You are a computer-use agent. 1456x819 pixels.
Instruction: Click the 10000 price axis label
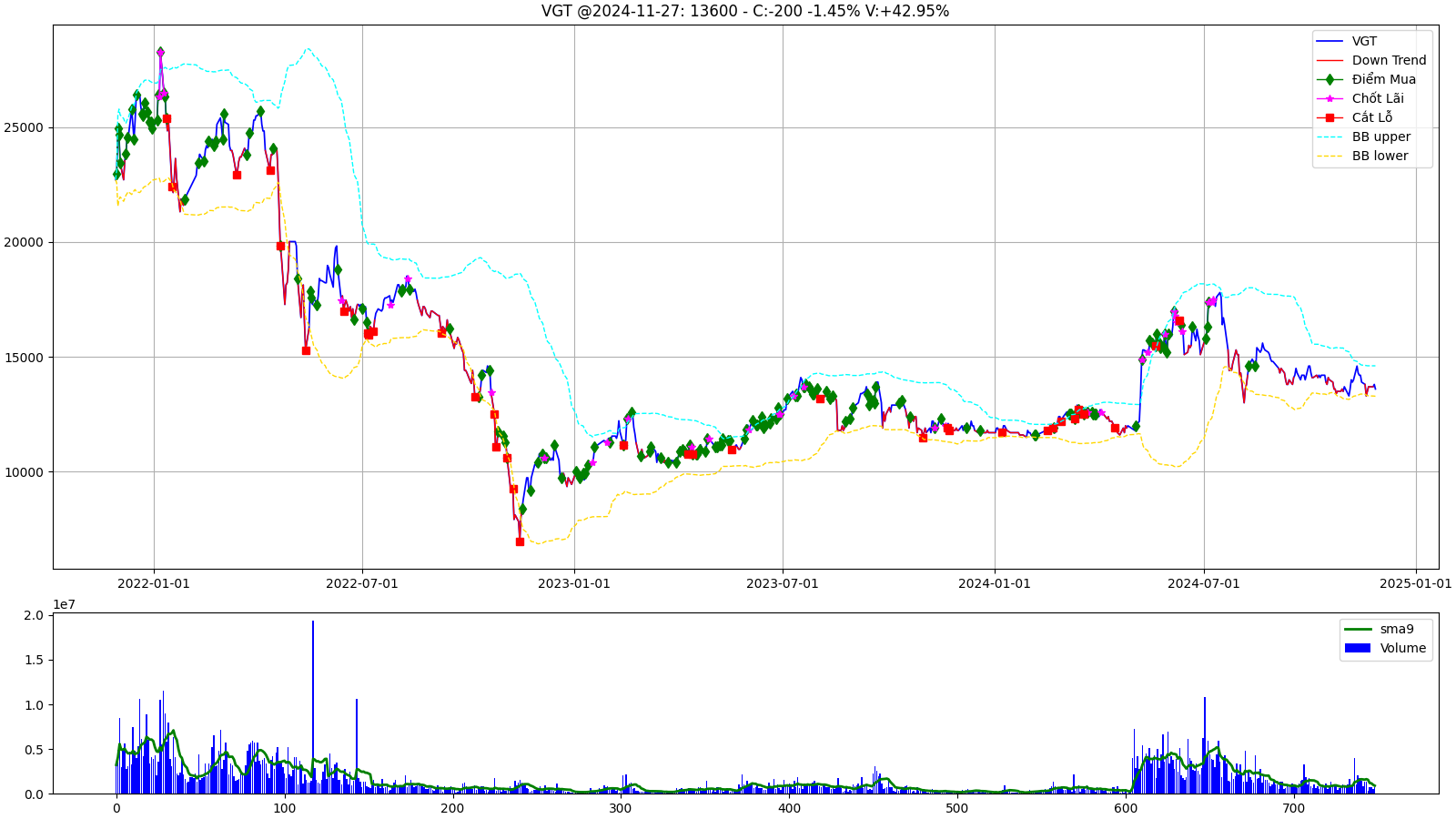click(x=24, y=471)
